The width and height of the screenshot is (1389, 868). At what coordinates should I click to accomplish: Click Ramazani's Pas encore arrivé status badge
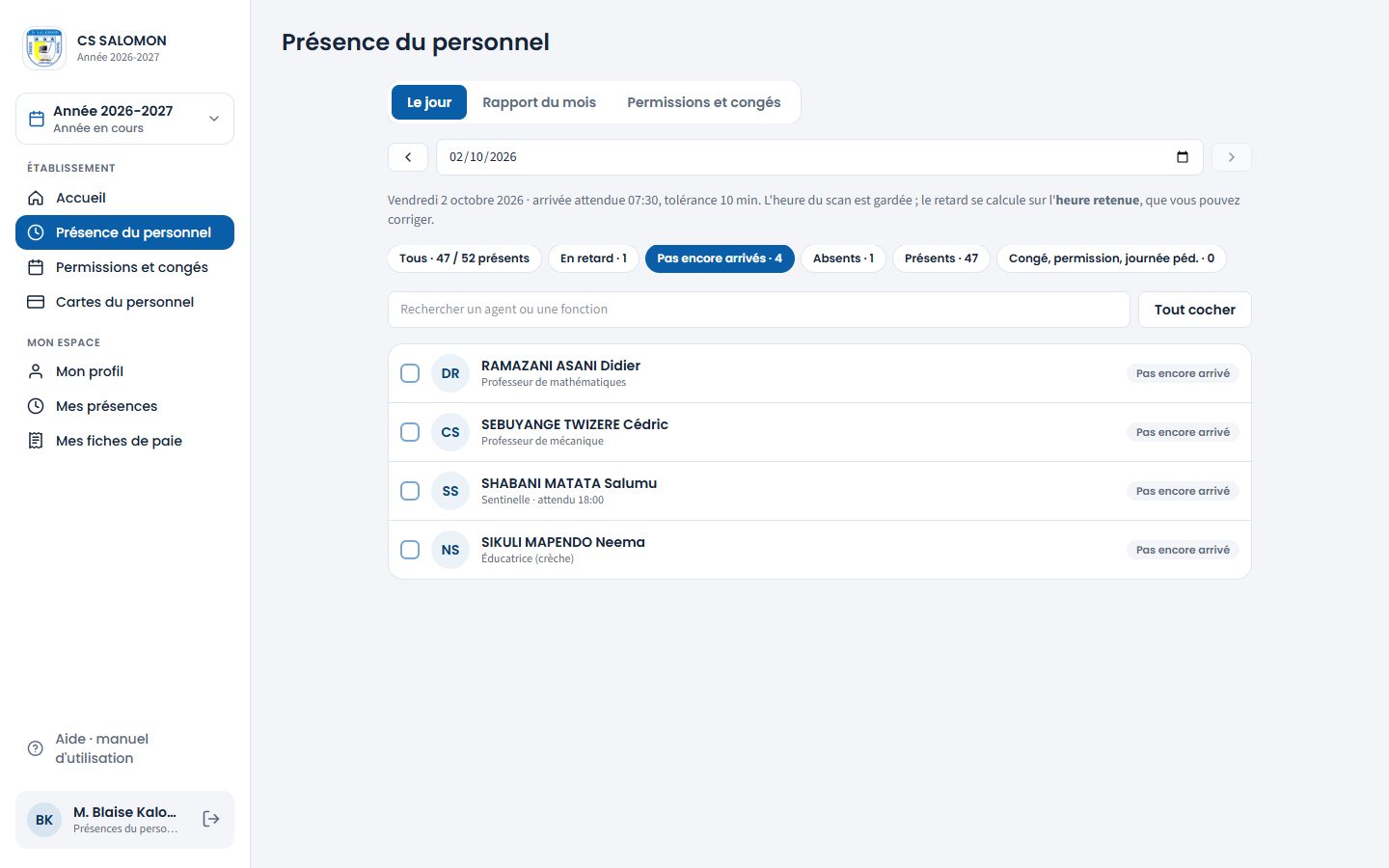click(x=1183, y=373)
